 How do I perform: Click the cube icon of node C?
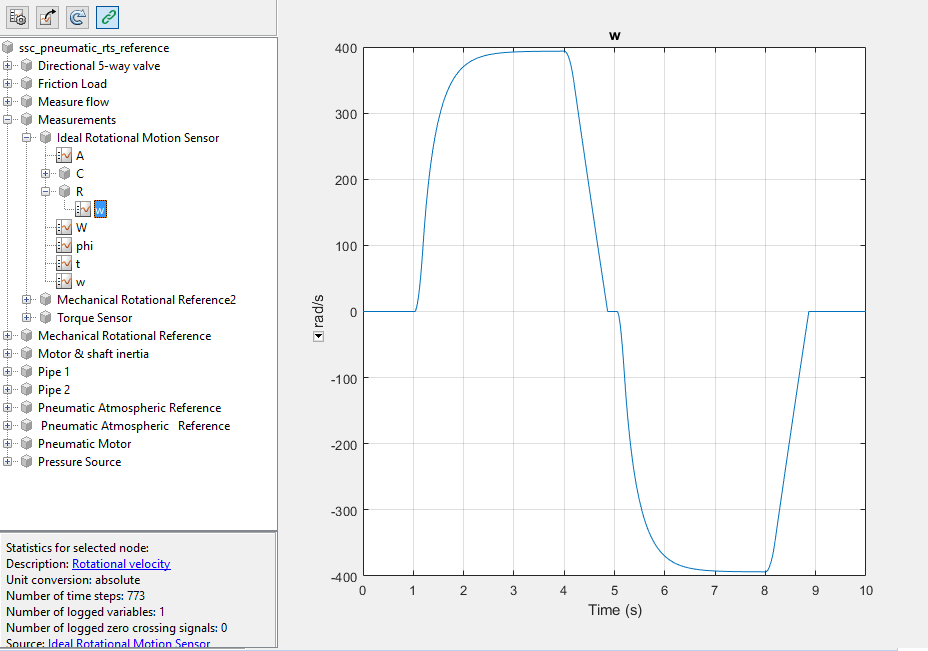pyautogui.click(x=65, y=173)
